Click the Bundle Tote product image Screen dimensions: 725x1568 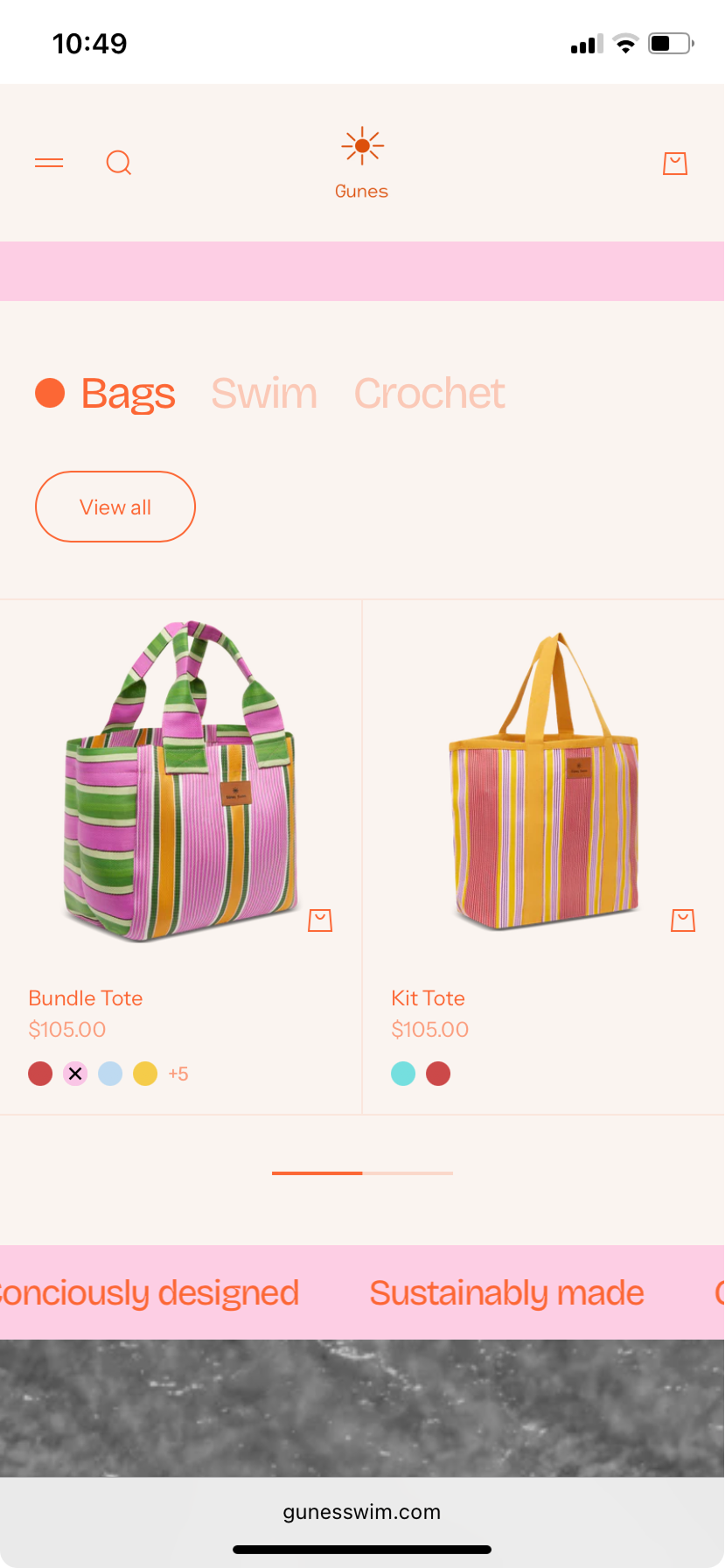tap(181, 780)
